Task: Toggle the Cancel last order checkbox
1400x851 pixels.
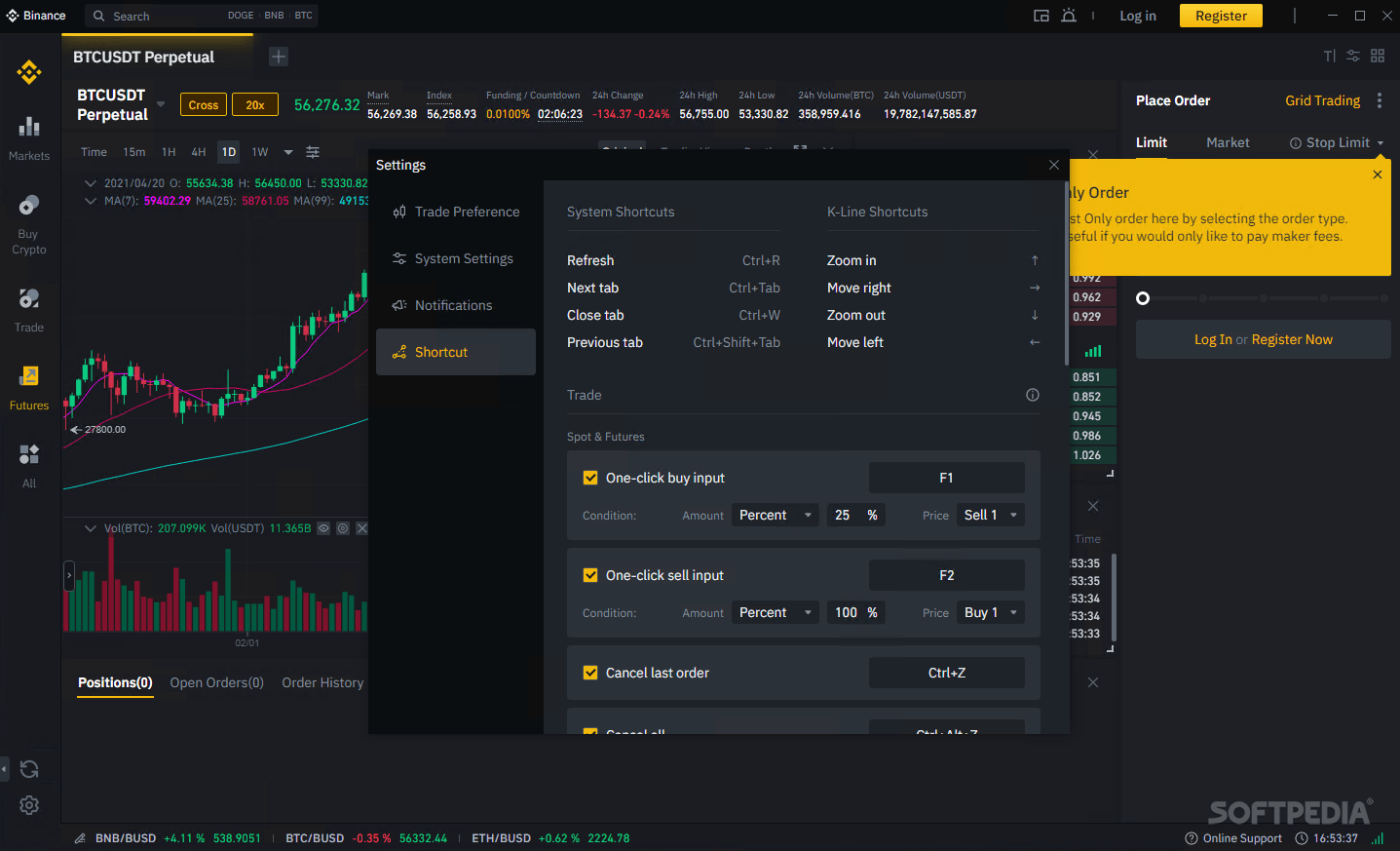Action: 590,673
